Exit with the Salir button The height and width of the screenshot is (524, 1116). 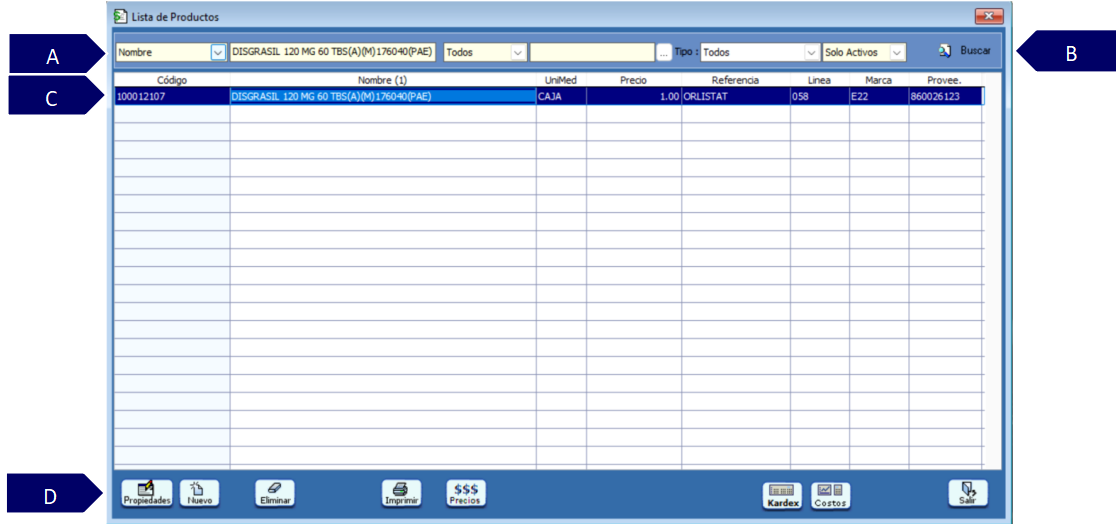[967, 493]
